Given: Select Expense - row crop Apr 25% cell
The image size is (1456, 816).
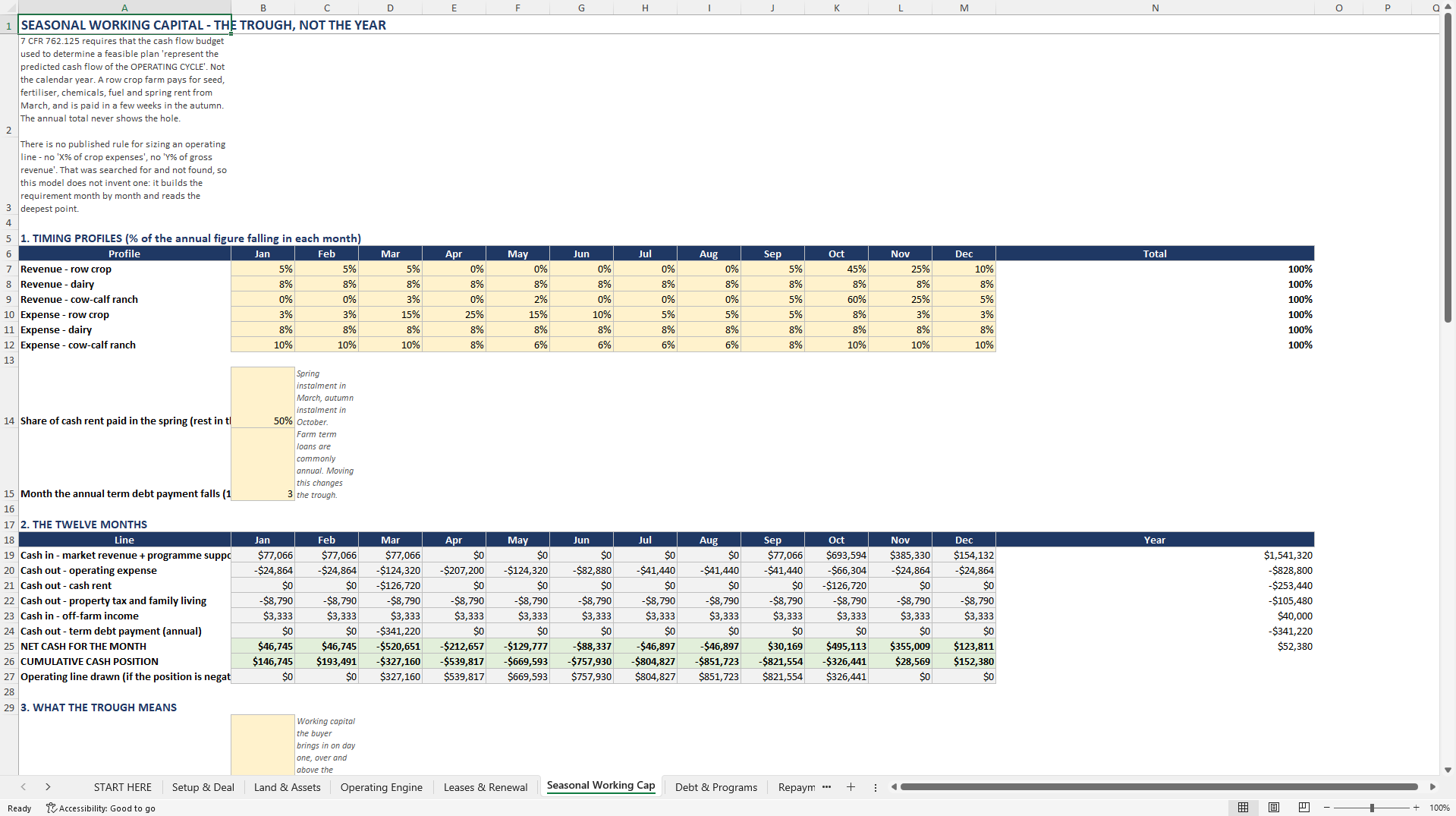Looking at the screenshot, I should click(454, 314).
